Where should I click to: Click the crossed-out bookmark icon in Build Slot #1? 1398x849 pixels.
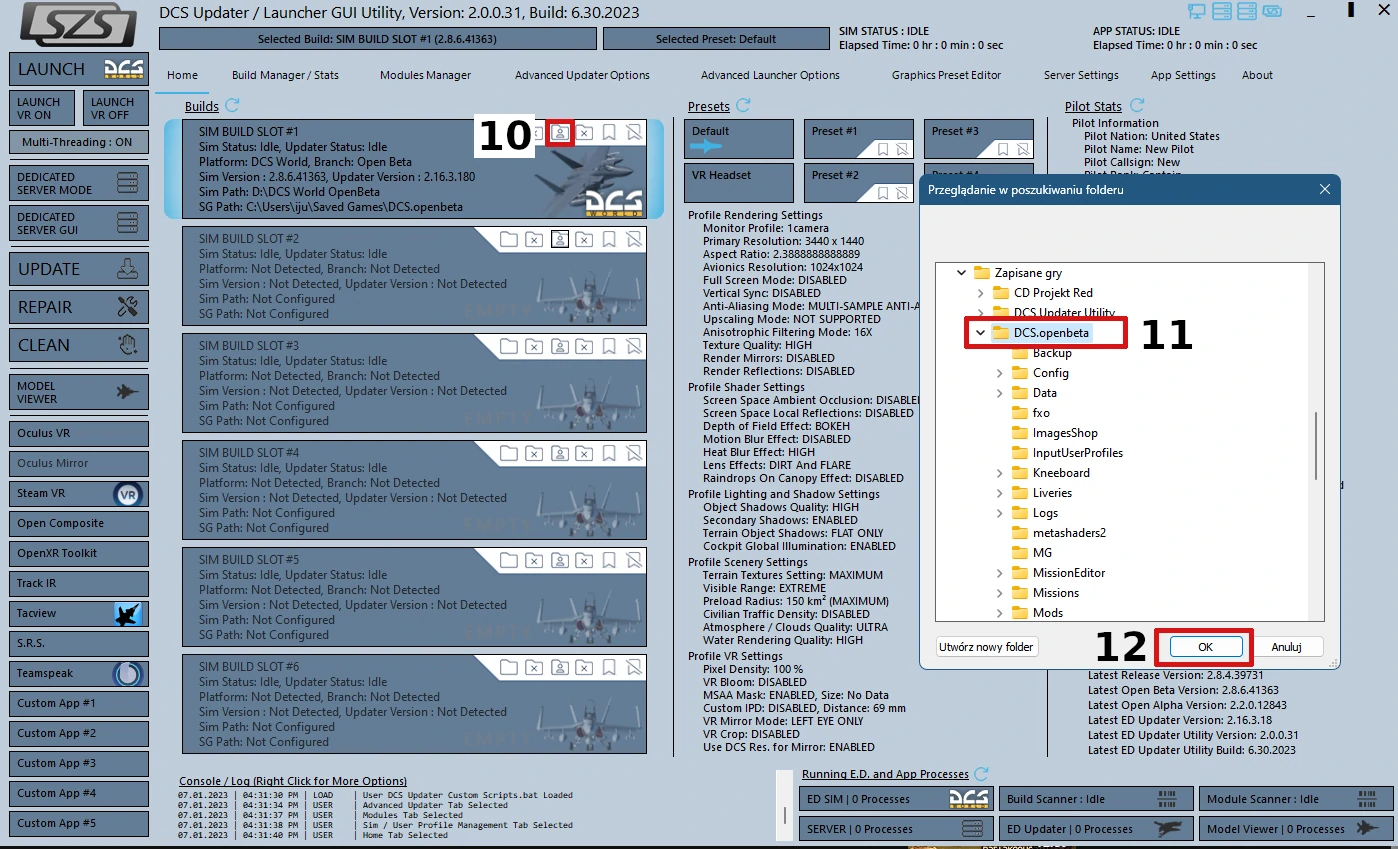click(635, 132)
